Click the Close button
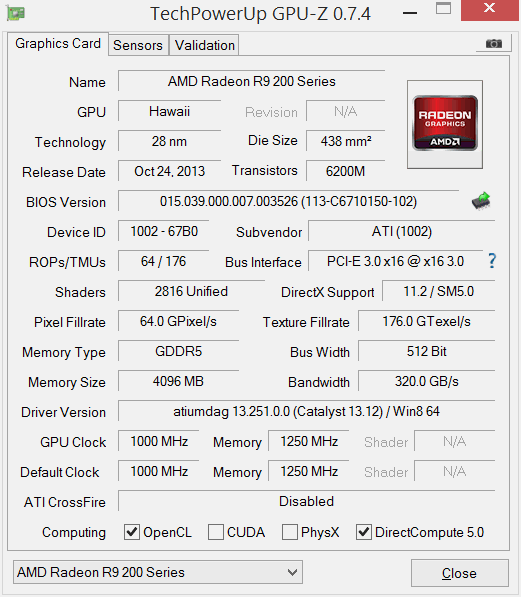The height and width of the screenshot is (597, 521). (460, 573)
